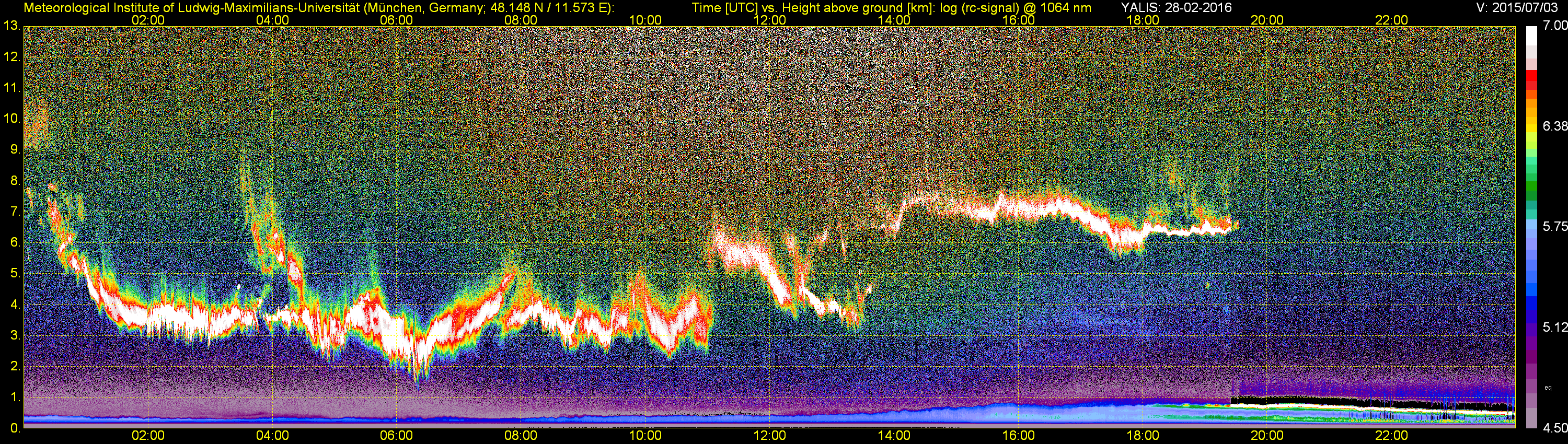This screenshot has width=1568, height=444.
Task: Click the 7.00 value on the color scale
Action: (1554, 26)
